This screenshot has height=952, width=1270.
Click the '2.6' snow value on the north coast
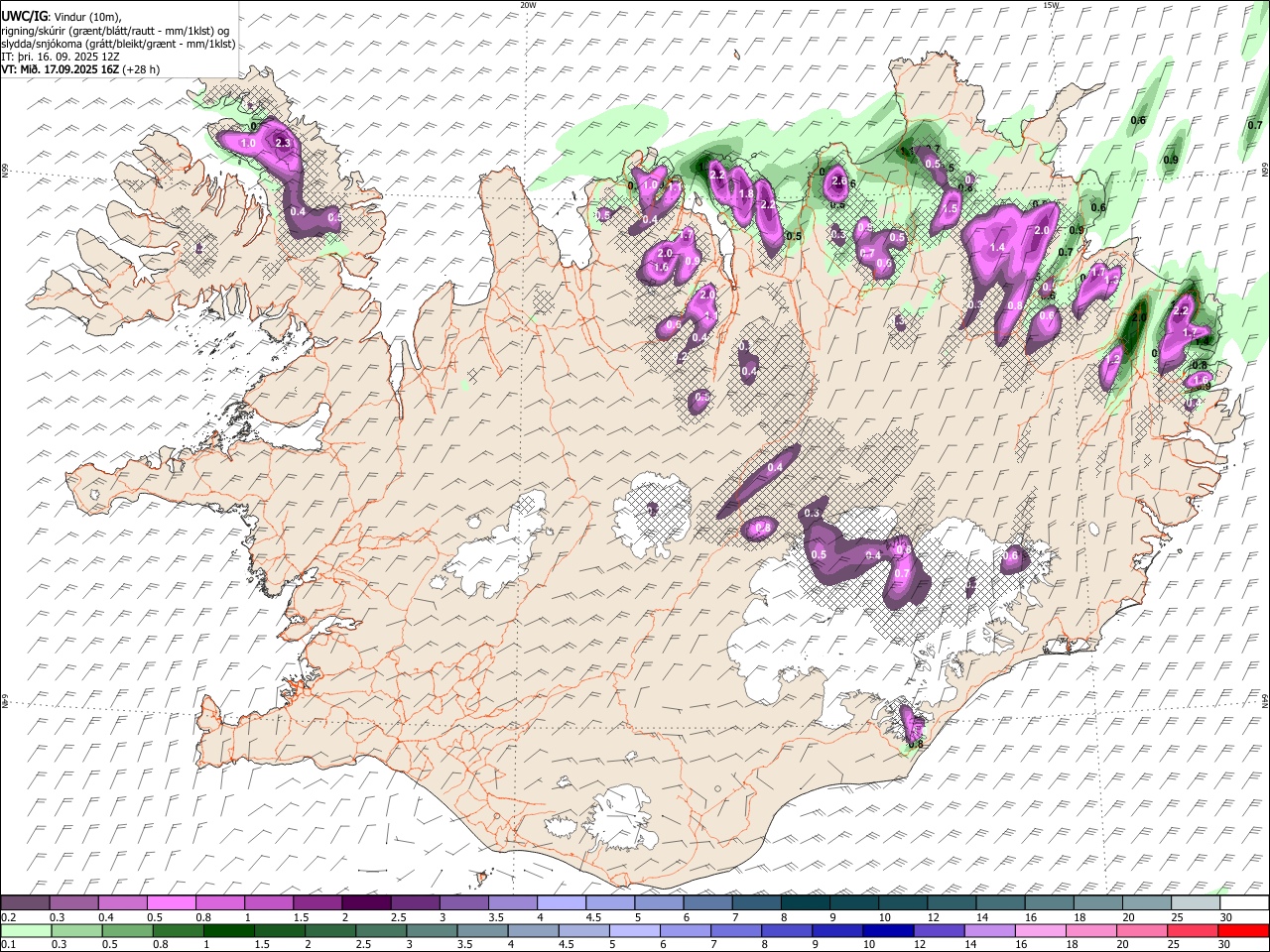click(840, 181)
